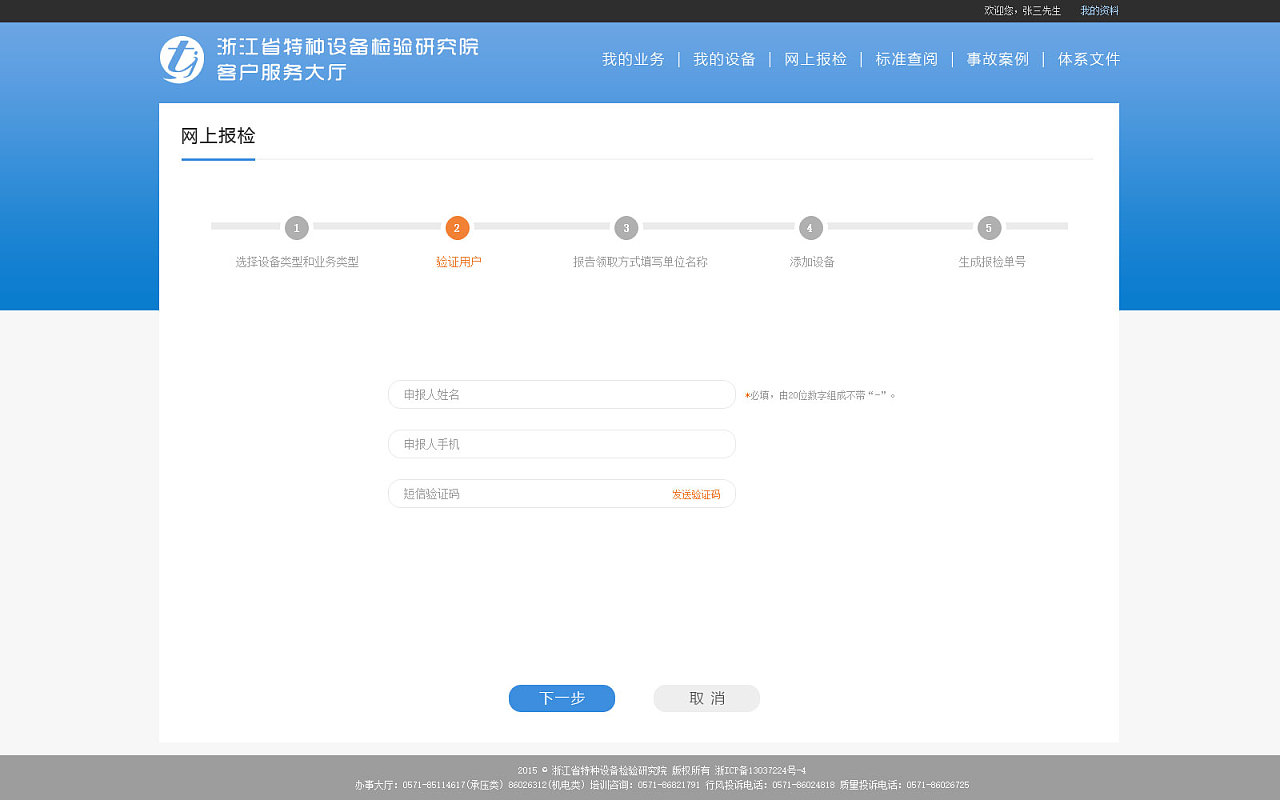Open the 事故案例 menu item
Screen dimensions: 1280x800
pyautogui.click(x=996, y=59)
